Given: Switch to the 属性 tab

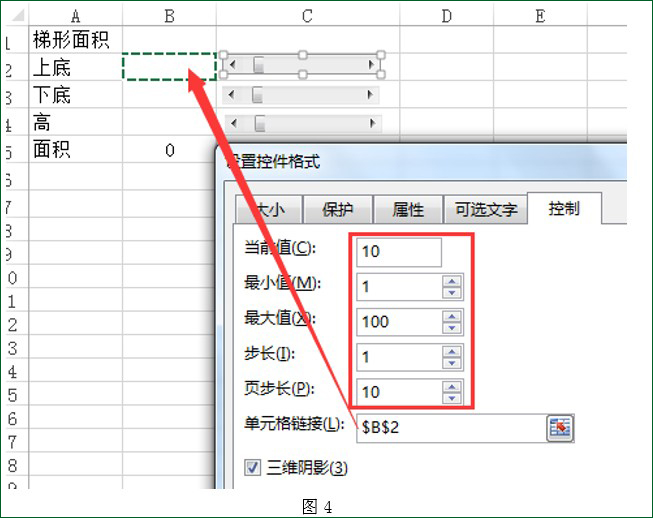Looking at the screenshot, I should pyautogui.click(x=408, y=209).
